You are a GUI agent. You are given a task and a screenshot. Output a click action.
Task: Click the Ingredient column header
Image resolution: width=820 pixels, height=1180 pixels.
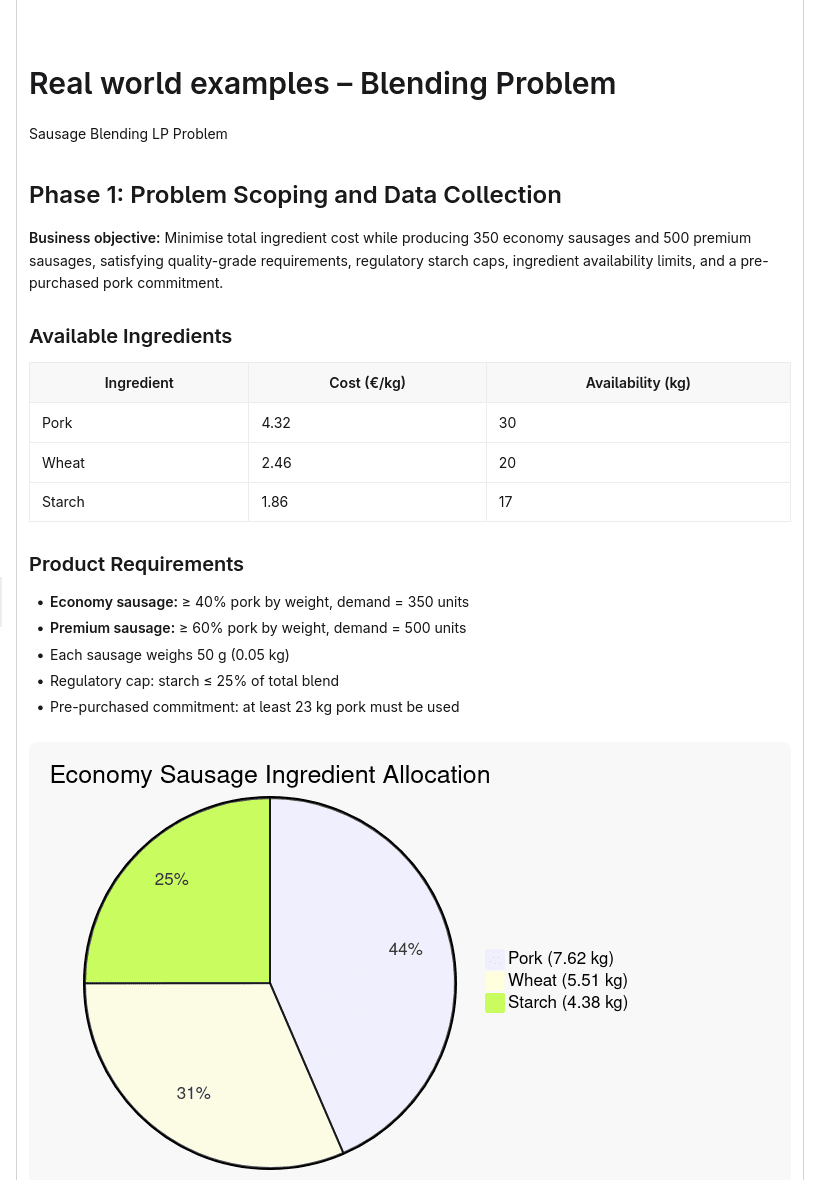(x=139, y=383)
